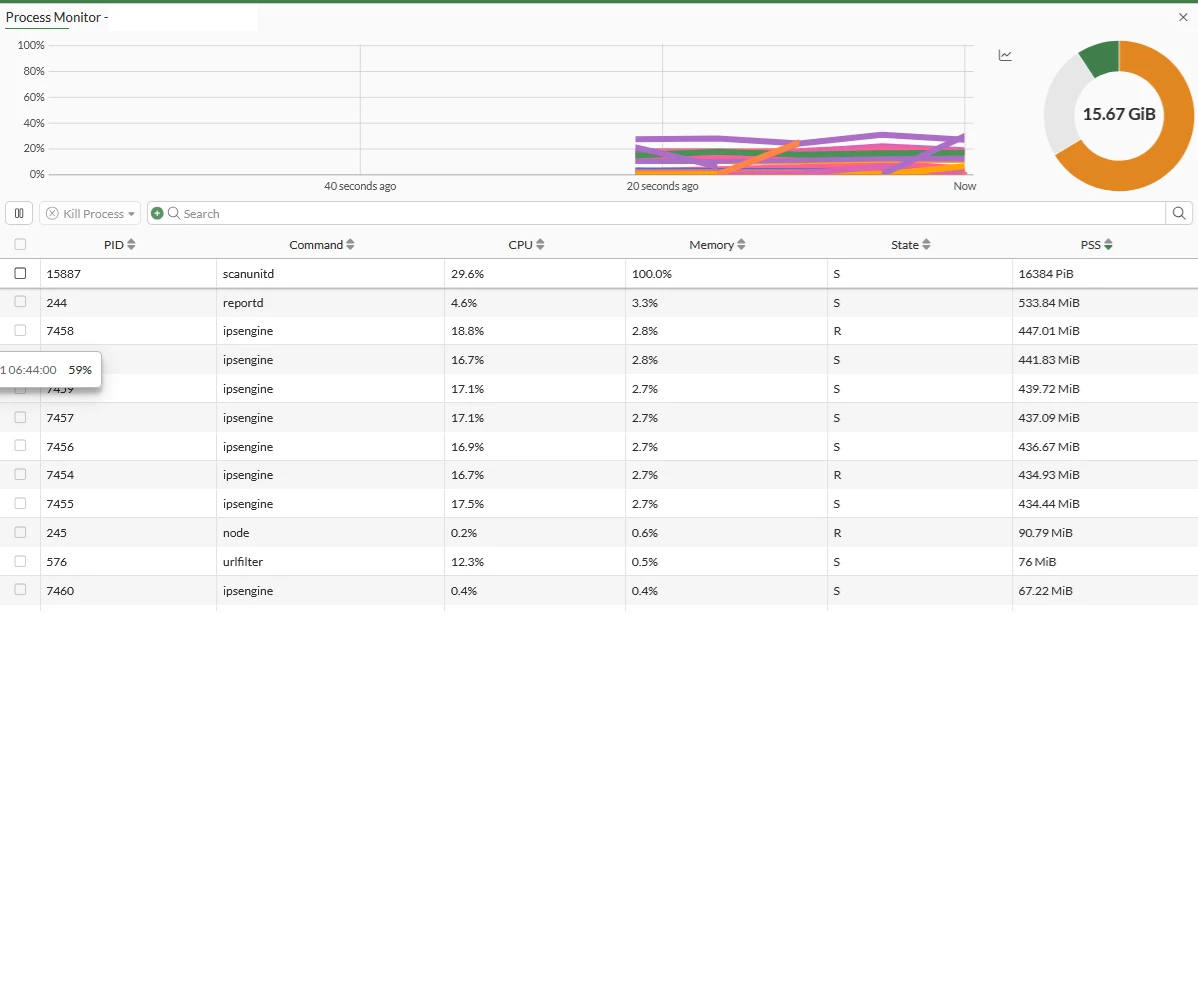This screenshot has height=981, width=1198.
Task: Check the ipsengine process 7458
Action: 20,331
